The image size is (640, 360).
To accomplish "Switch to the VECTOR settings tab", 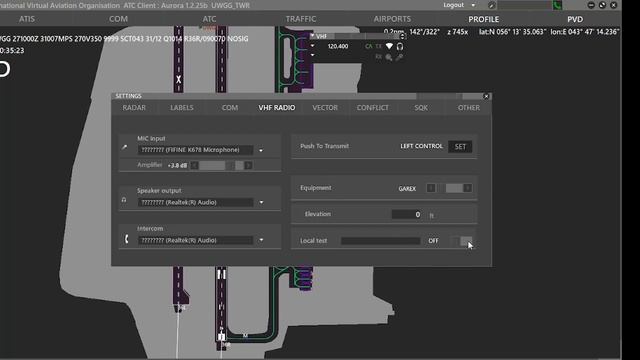I will [x=325, y=108].
